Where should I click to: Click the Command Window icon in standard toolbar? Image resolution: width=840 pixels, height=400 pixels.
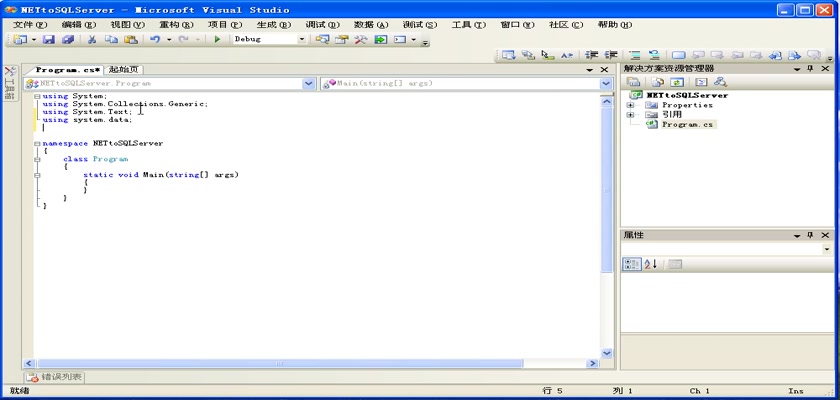(x=400, y=40)
